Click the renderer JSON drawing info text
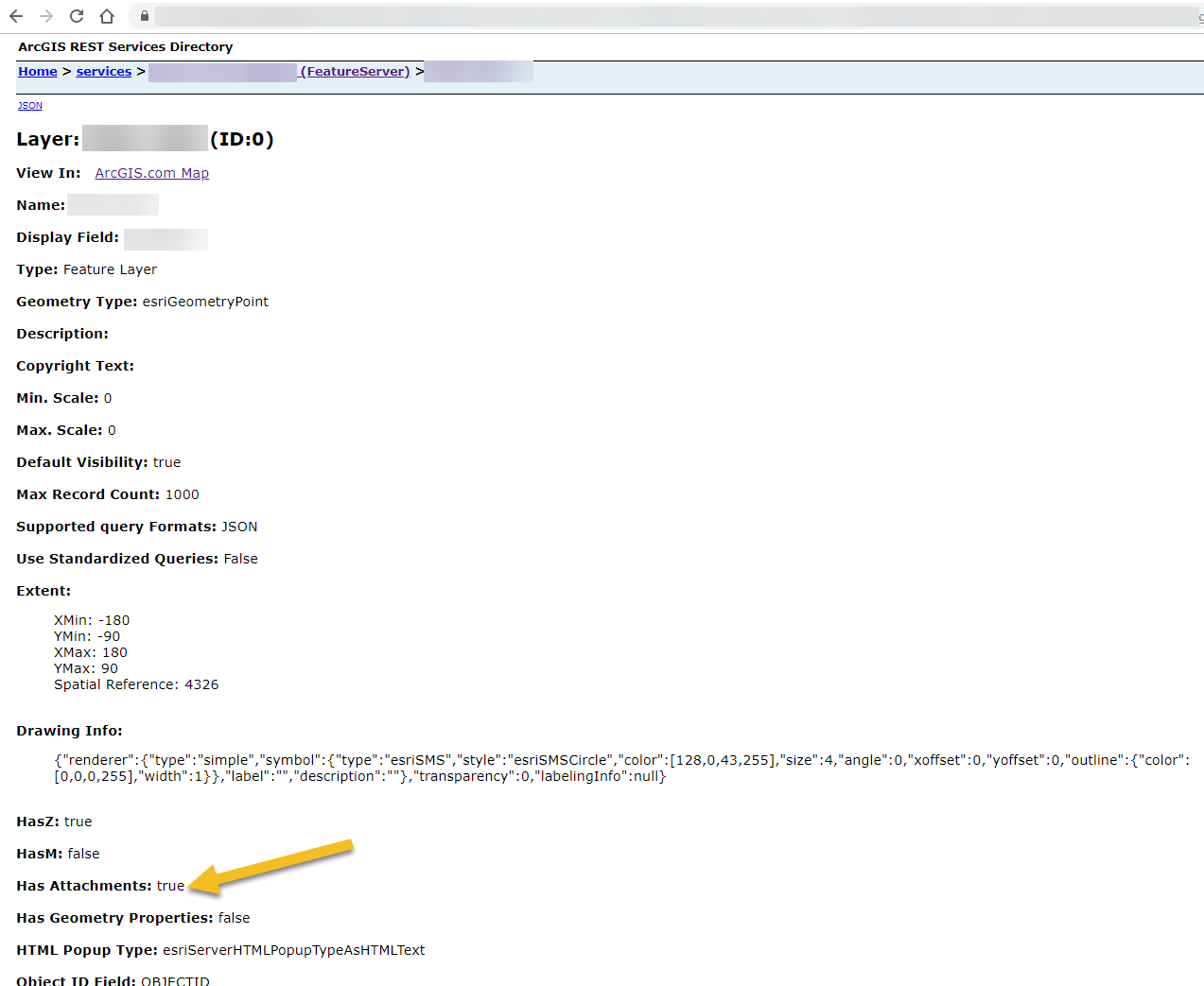 [x=622, y=768]
